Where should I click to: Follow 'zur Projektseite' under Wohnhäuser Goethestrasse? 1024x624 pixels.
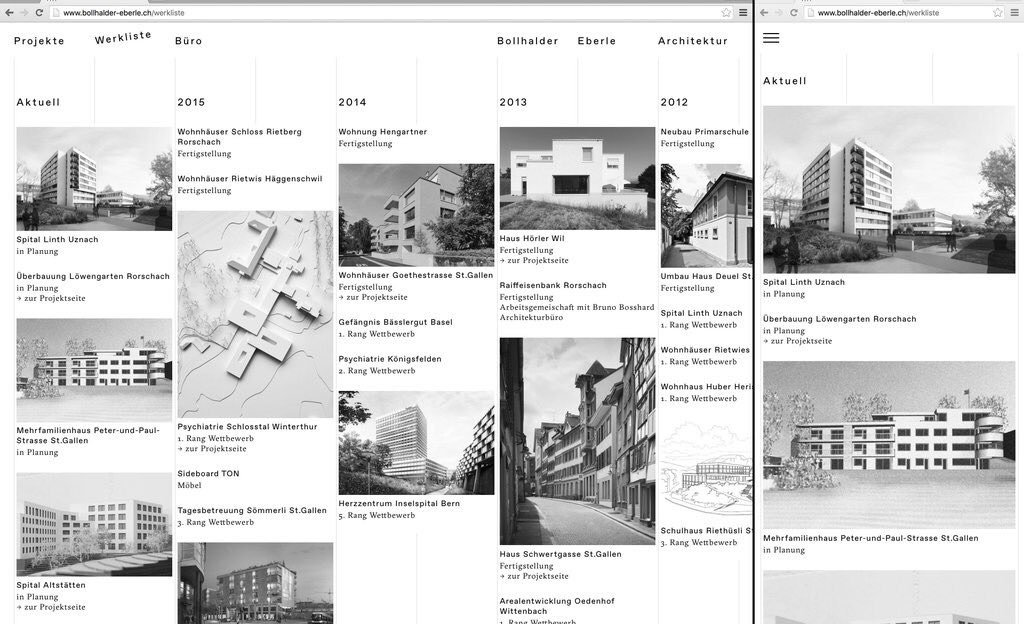click(x=373, y=297)
